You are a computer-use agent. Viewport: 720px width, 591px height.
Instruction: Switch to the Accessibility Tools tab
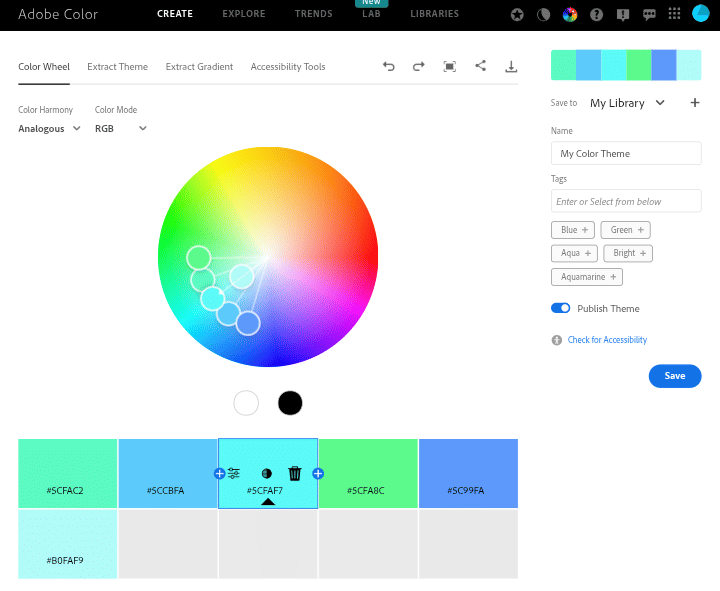point(288,67)
